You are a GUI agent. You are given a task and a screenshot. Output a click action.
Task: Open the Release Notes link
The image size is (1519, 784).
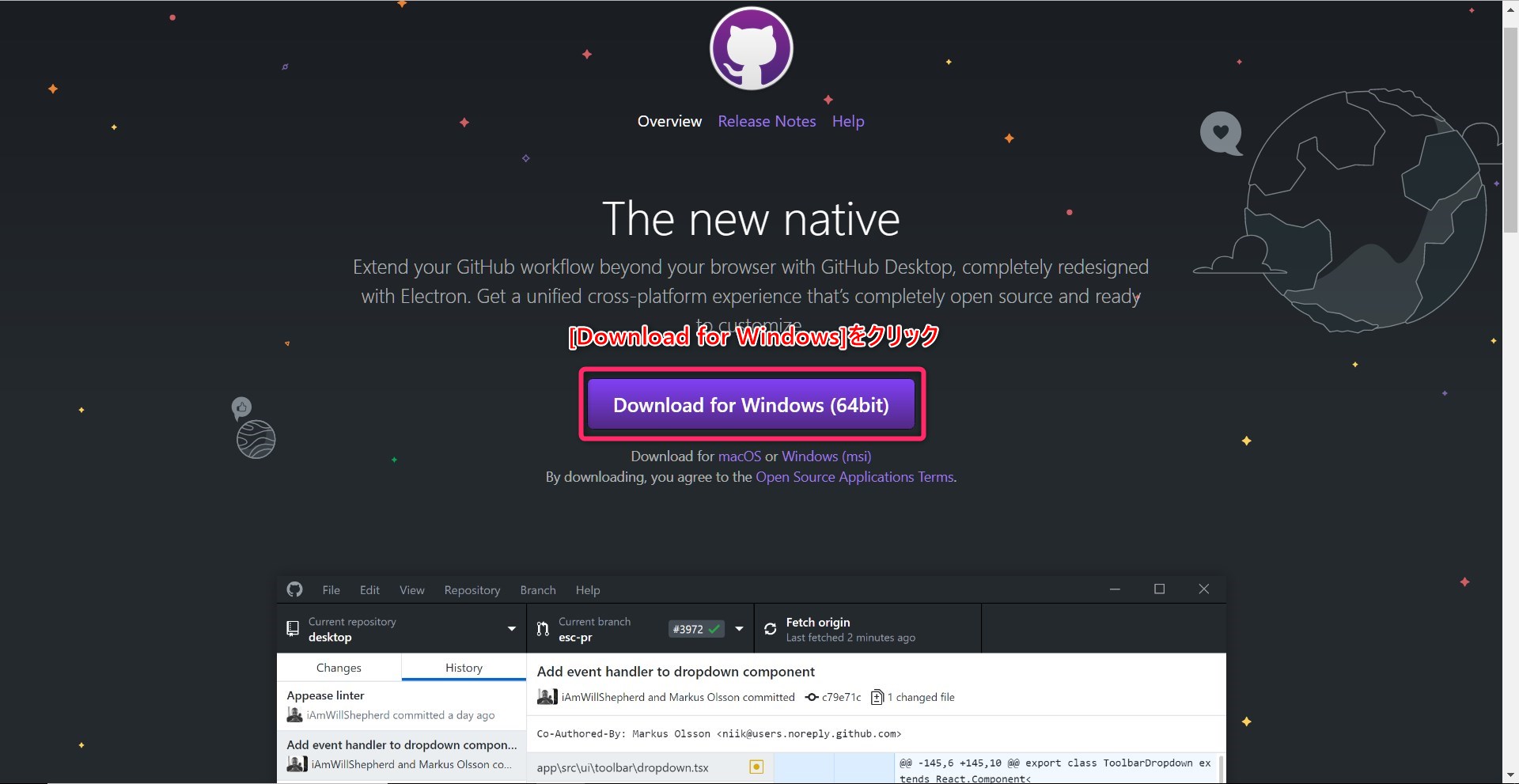767,121
